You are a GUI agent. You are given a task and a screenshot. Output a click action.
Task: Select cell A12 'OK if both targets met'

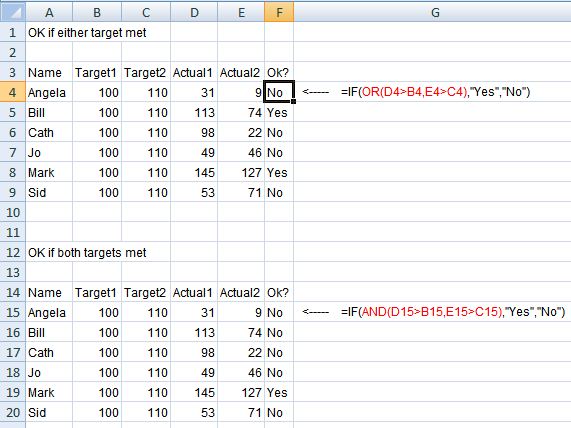(x=87, y=253)
